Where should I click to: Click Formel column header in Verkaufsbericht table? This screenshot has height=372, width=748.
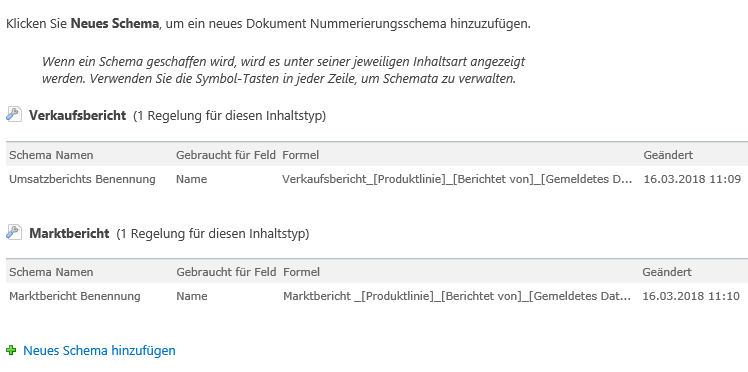click(x=301, y=155)
